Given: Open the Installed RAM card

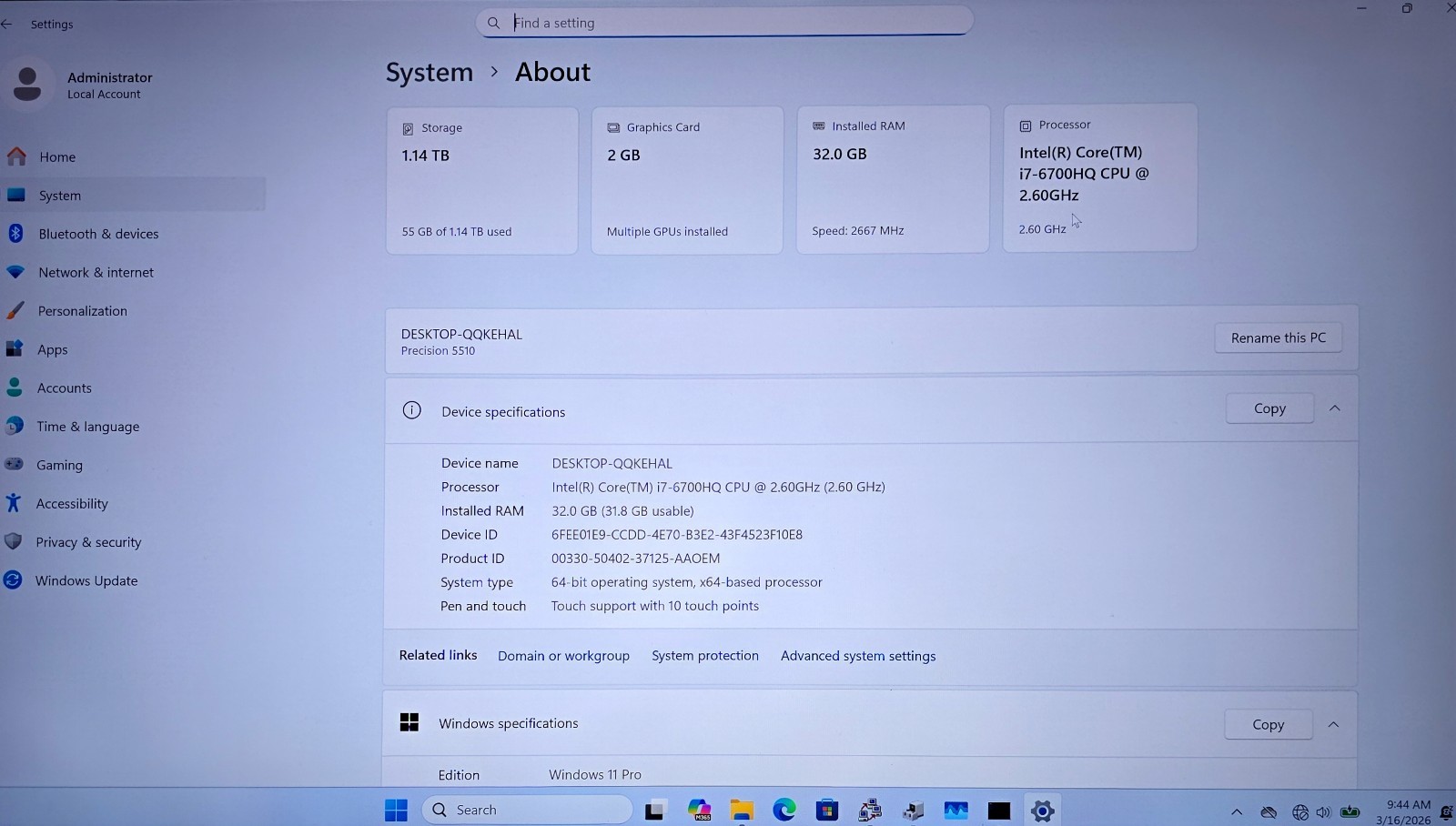Looking at the screenshot, I should click(893, 179).
